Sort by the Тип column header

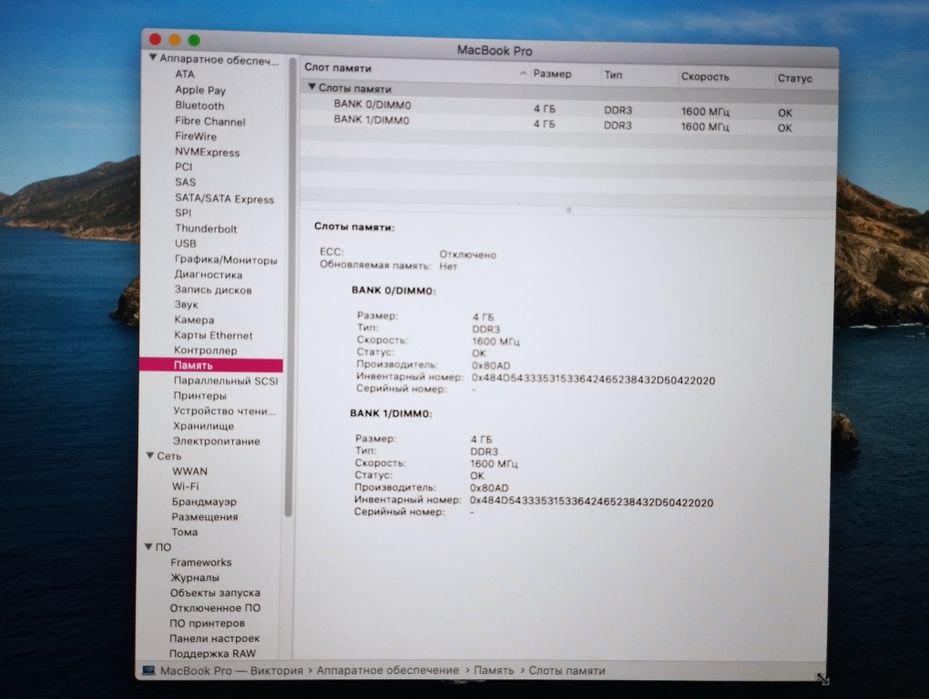613,75
